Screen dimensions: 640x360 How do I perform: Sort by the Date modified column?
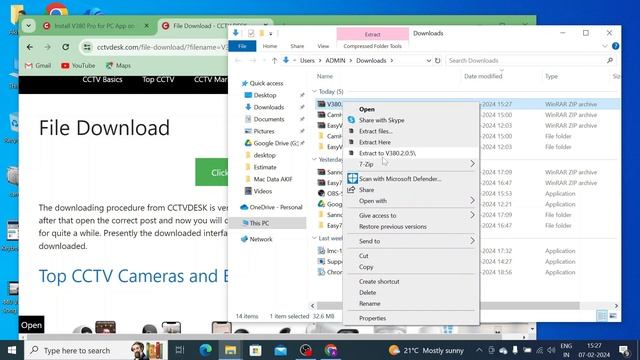click(x=483, y=76)
